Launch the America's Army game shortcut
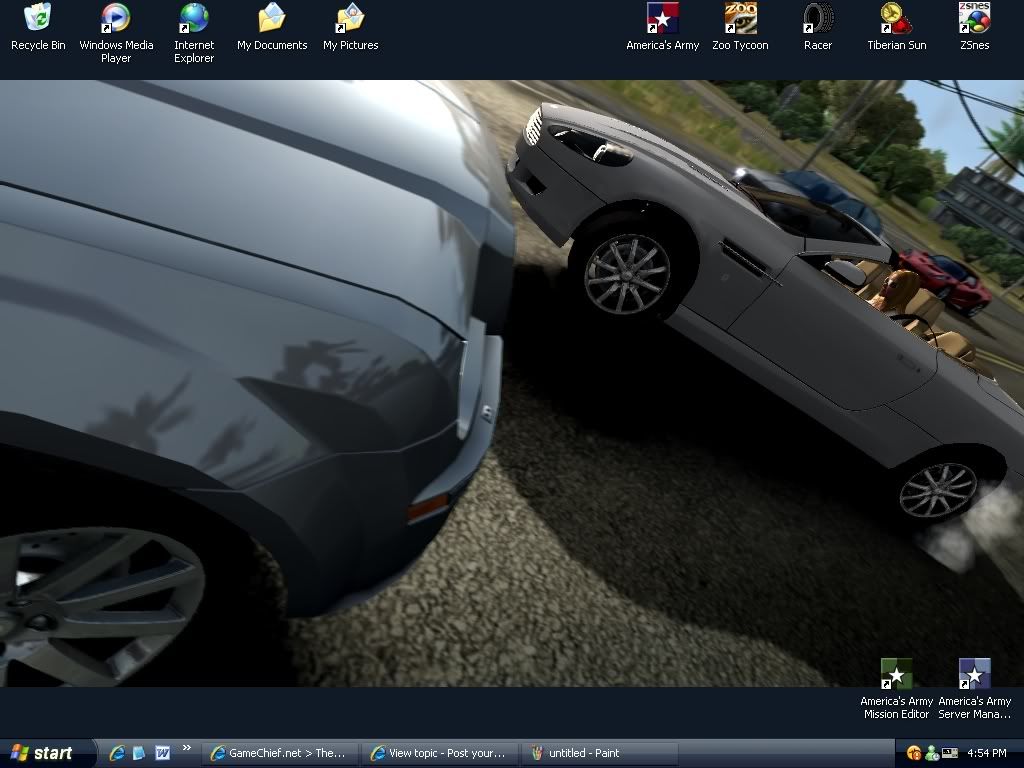This screenshot has width=1024, height=768. pyautogui.click(x=662, y=27)
